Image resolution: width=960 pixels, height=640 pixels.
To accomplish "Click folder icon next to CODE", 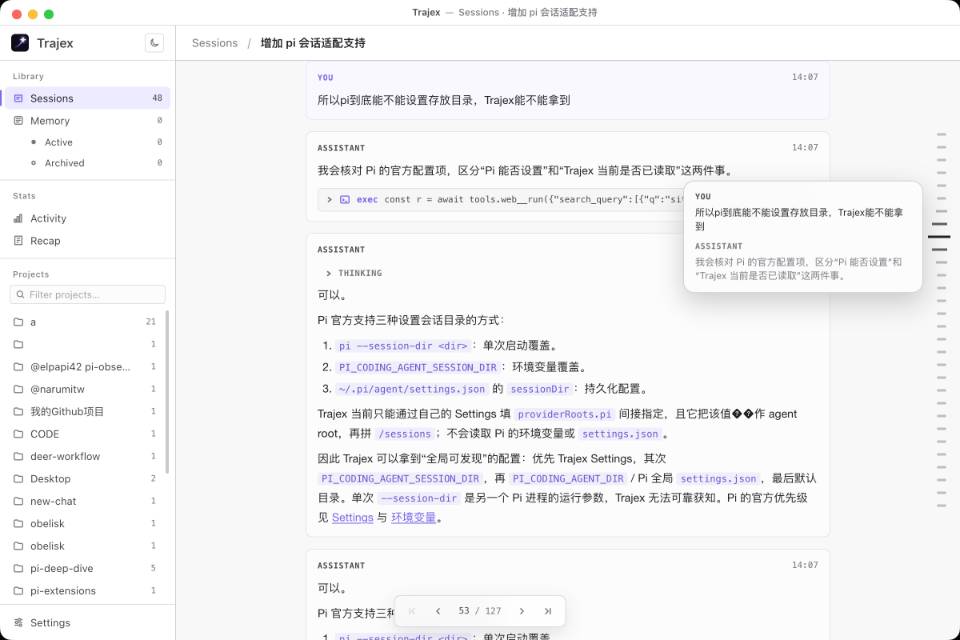I will tap(18, 434).
